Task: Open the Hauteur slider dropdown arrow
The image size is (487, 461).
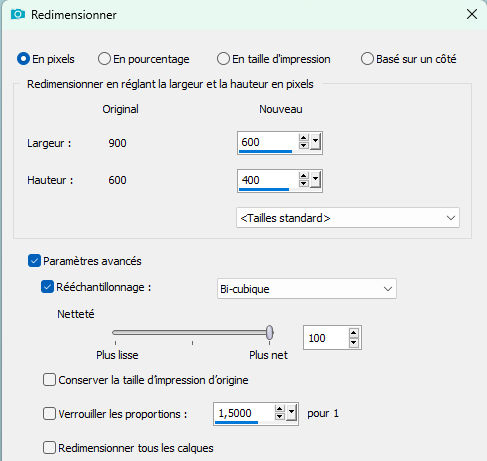Action: click(x=315, y=180)
